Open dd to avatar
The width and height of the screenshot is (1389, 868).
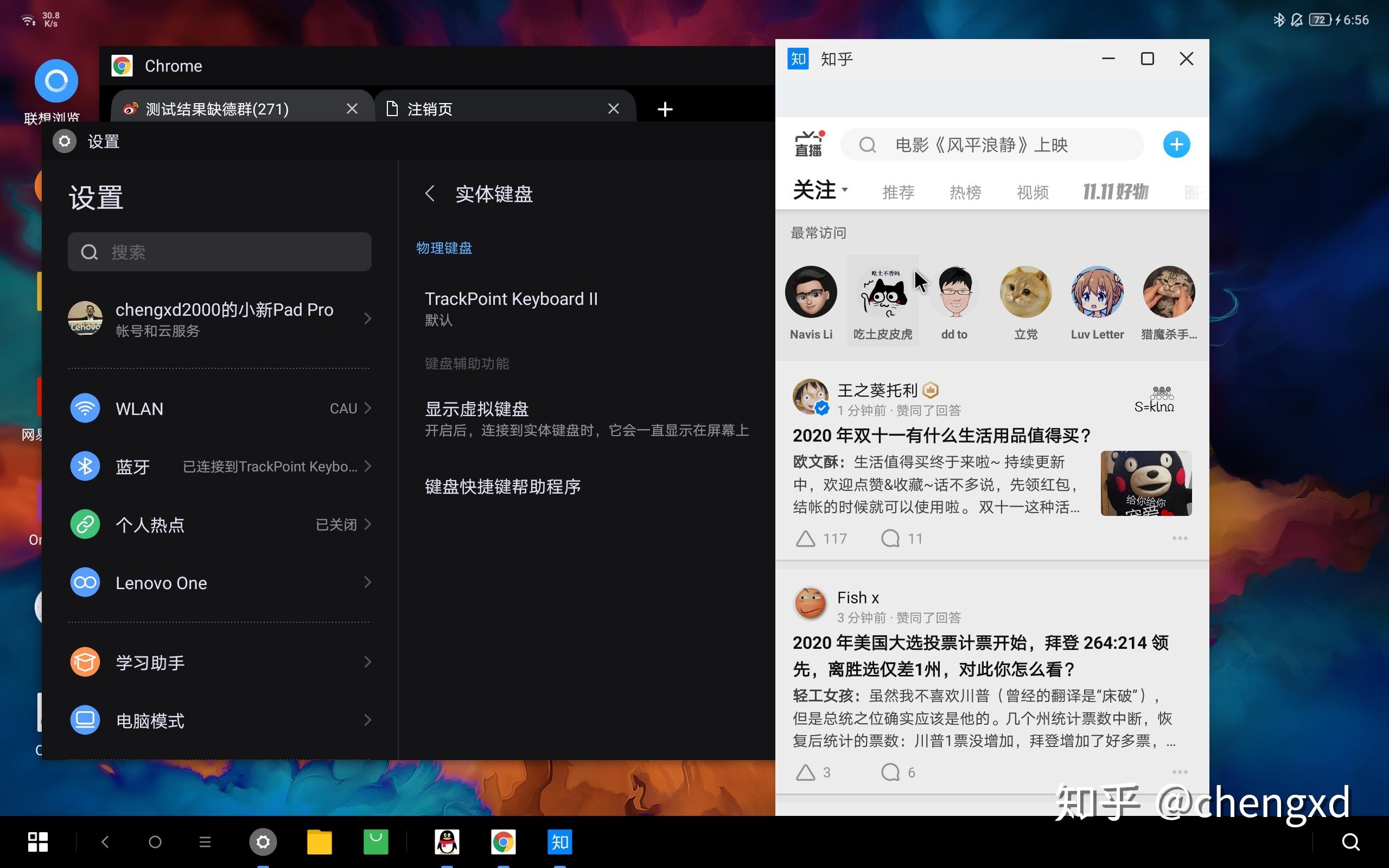tap(954, 292)
